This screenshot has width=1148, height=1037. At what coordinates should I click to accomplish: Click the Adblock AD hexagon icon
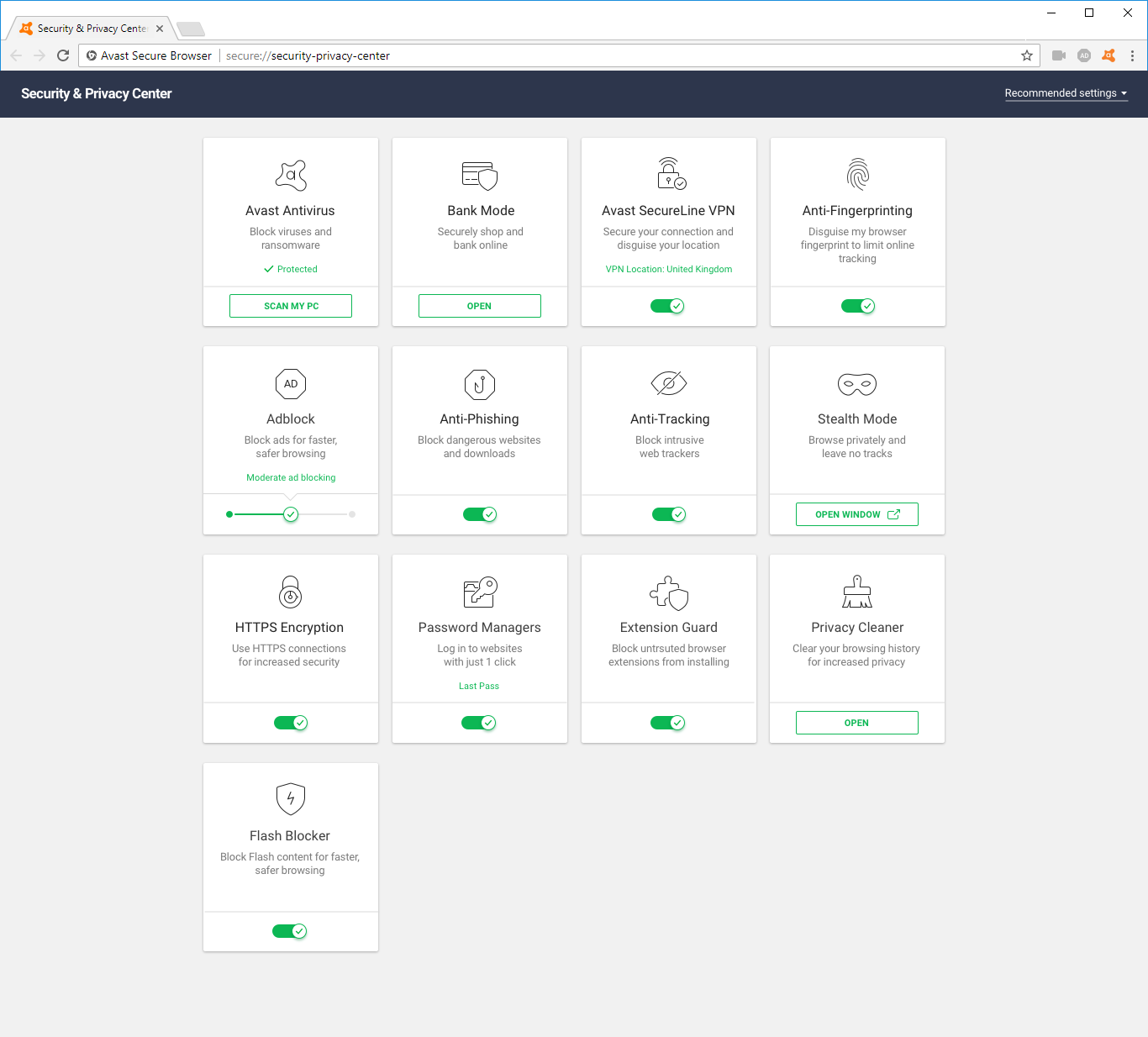[291, 383]
